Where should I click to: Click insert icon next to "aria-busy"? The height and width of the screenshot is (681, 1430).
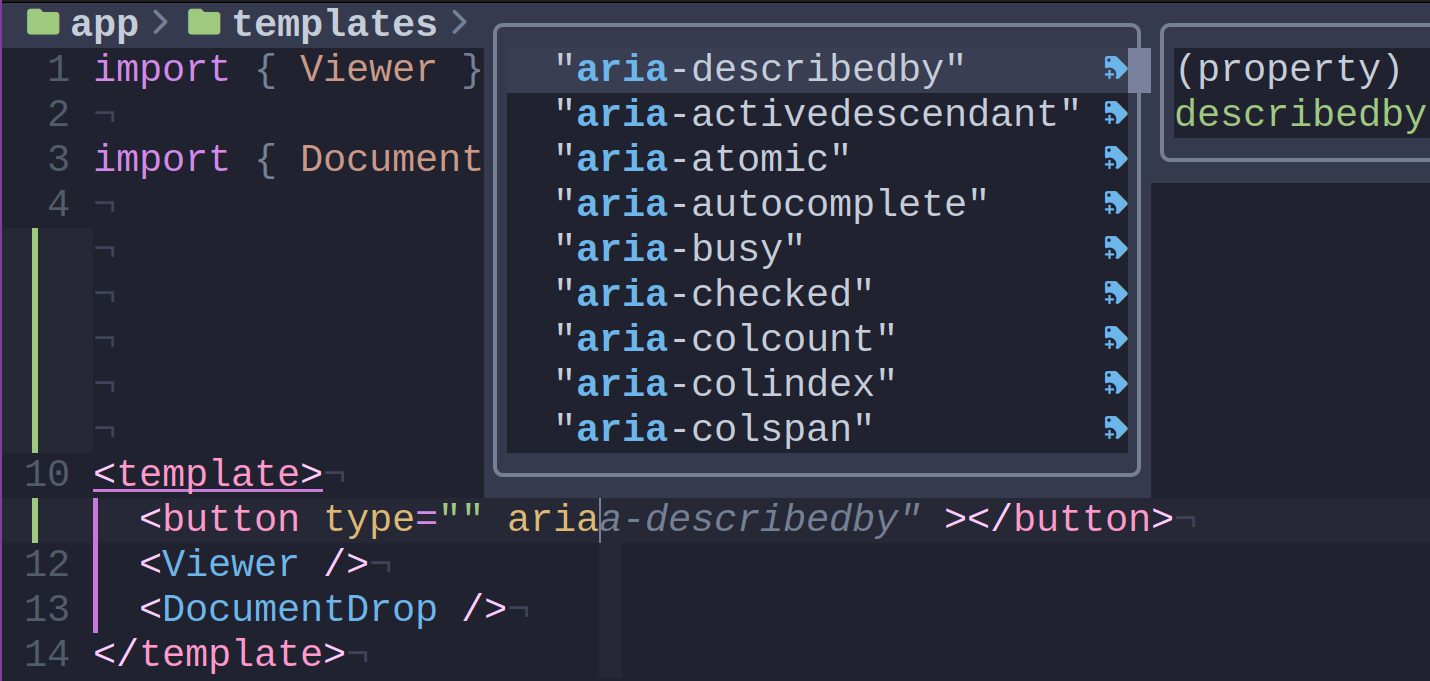[1115, 248]
